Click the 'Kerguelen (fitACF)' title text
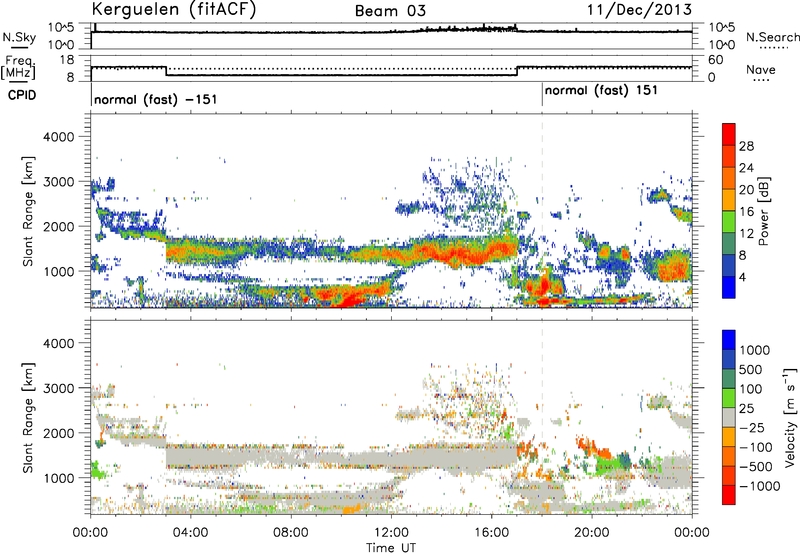 [x=173, y=9]
